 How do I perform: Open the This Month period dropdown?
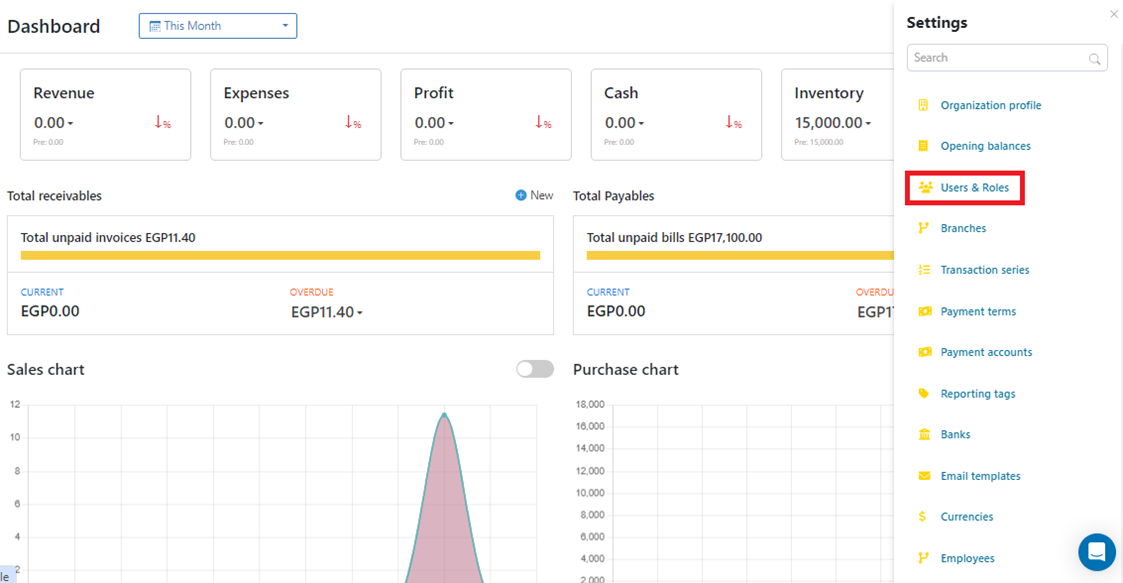(x=218, y=26)
